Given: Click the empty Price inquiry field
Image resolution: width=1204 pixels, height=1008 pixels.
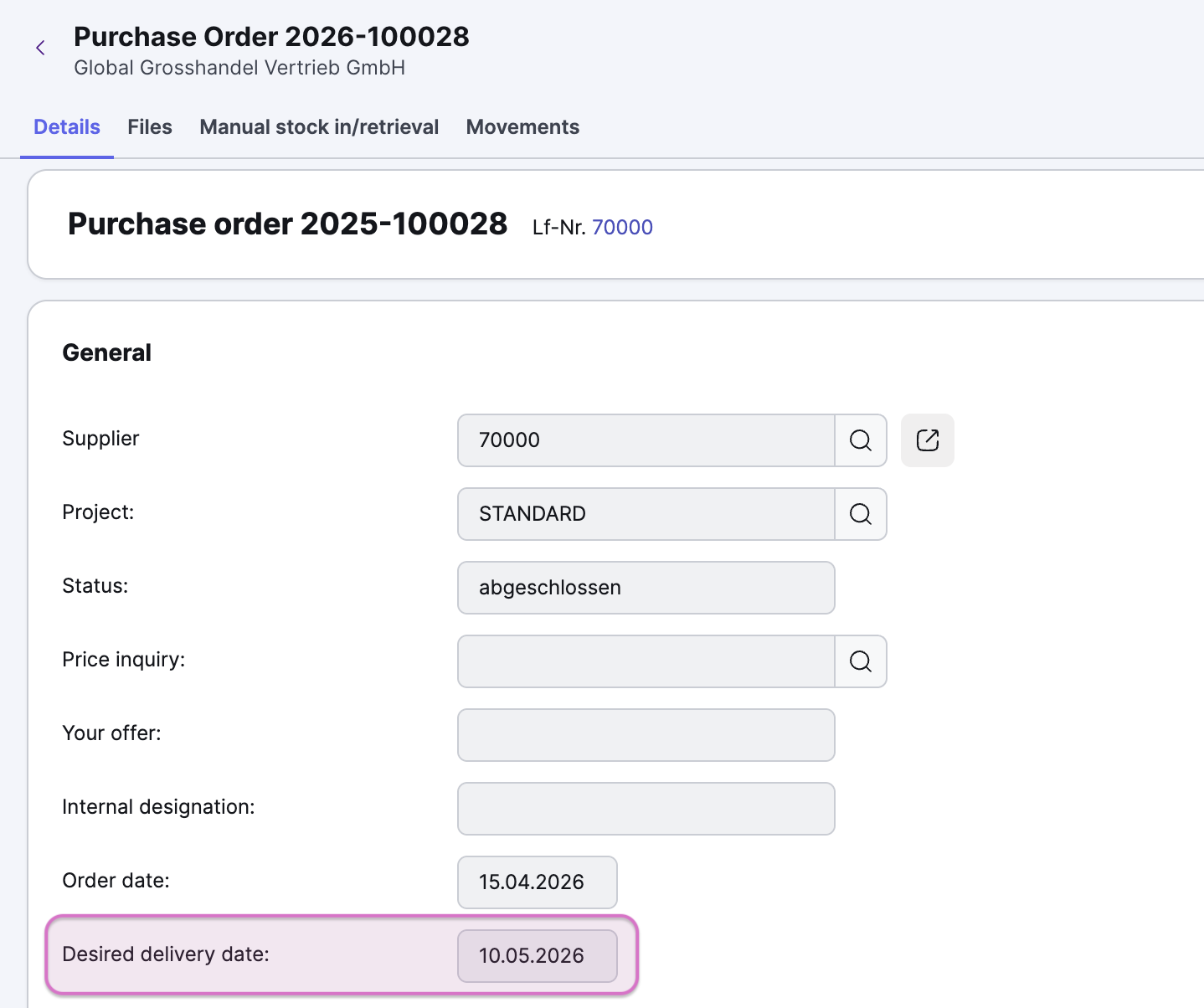Looking at the screenshot, I should tap(646, 661).
